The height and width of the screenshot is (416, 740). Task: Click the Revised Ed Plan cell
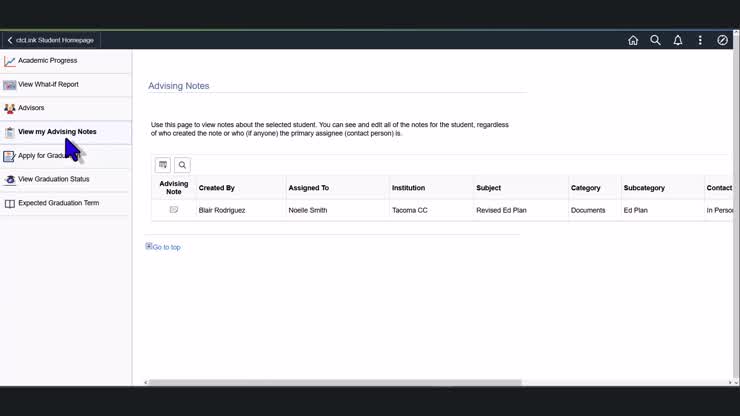pyautogui.click(x=501, y=210)
